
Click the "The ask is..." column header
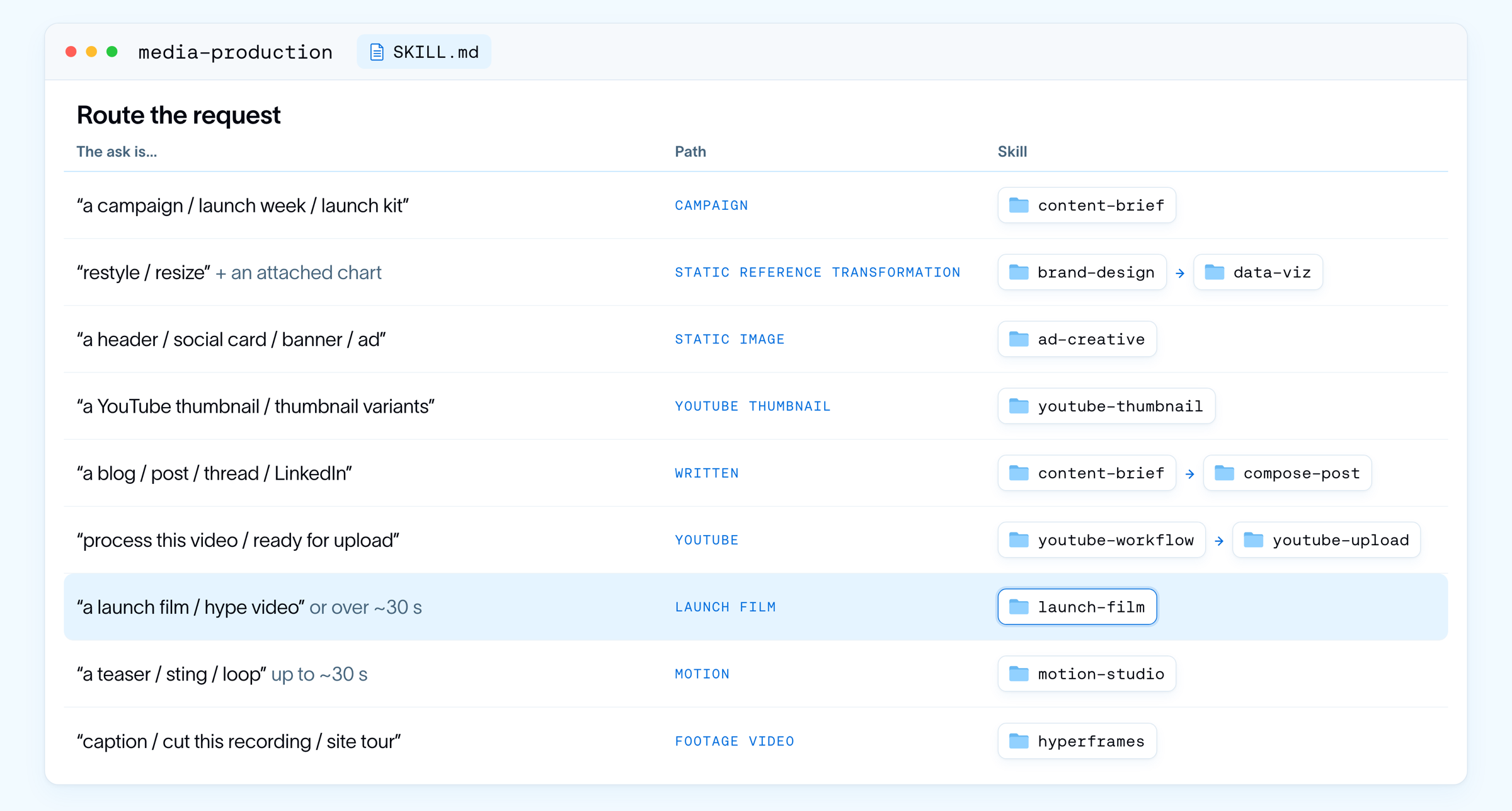(117, 151)
